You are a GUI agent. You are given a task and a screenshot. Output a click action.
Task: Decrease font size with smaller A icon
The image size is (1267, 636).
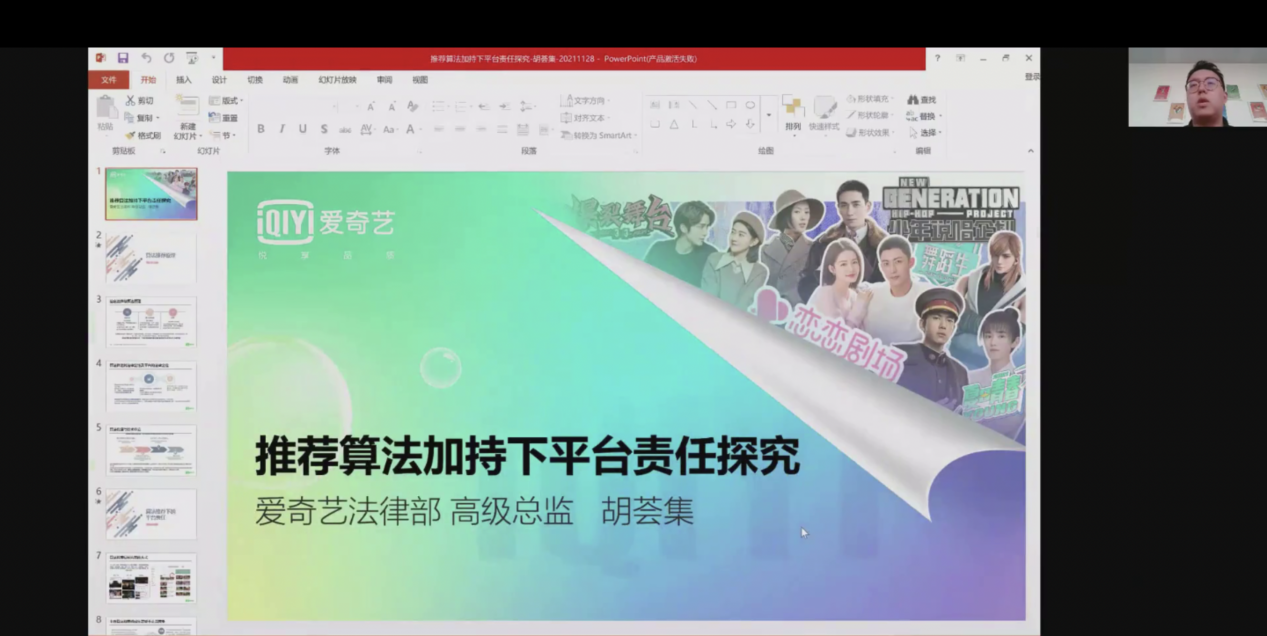click(x=391, y=106)
